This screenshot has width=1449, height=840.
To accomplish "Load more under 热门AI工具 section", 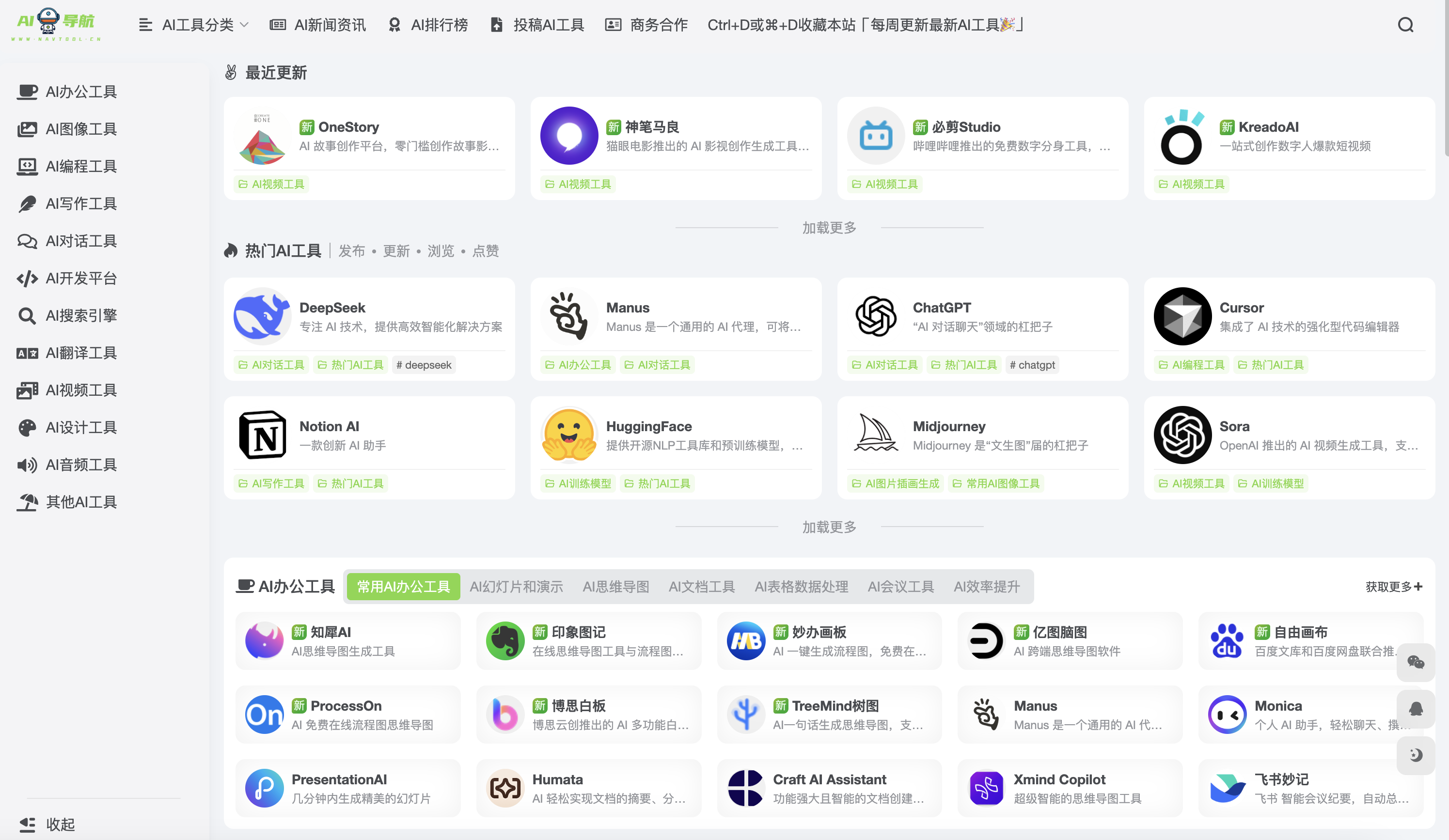I will (x=829, y=527).
